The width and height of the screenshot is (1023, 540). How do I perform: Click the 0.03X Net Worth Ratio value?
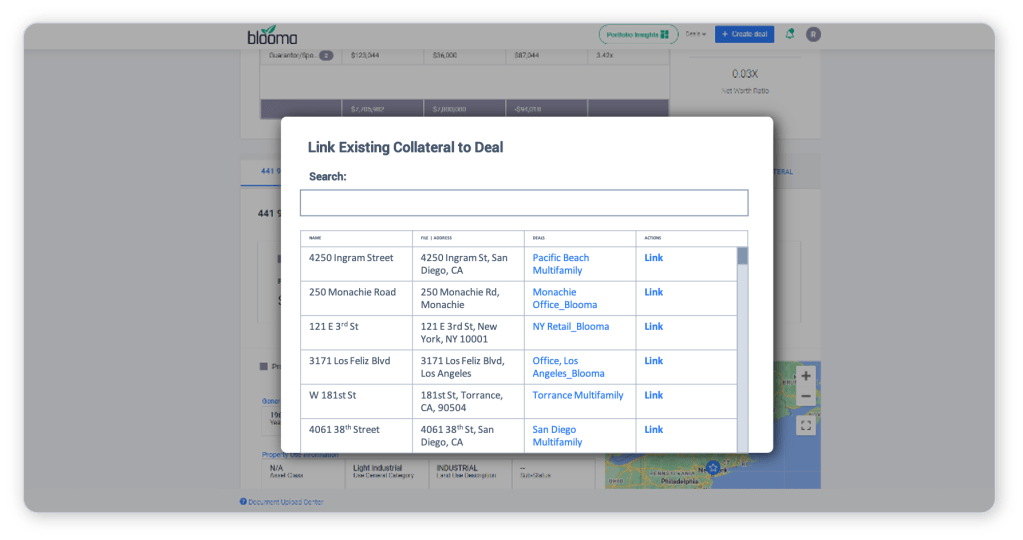pos(744,74)
